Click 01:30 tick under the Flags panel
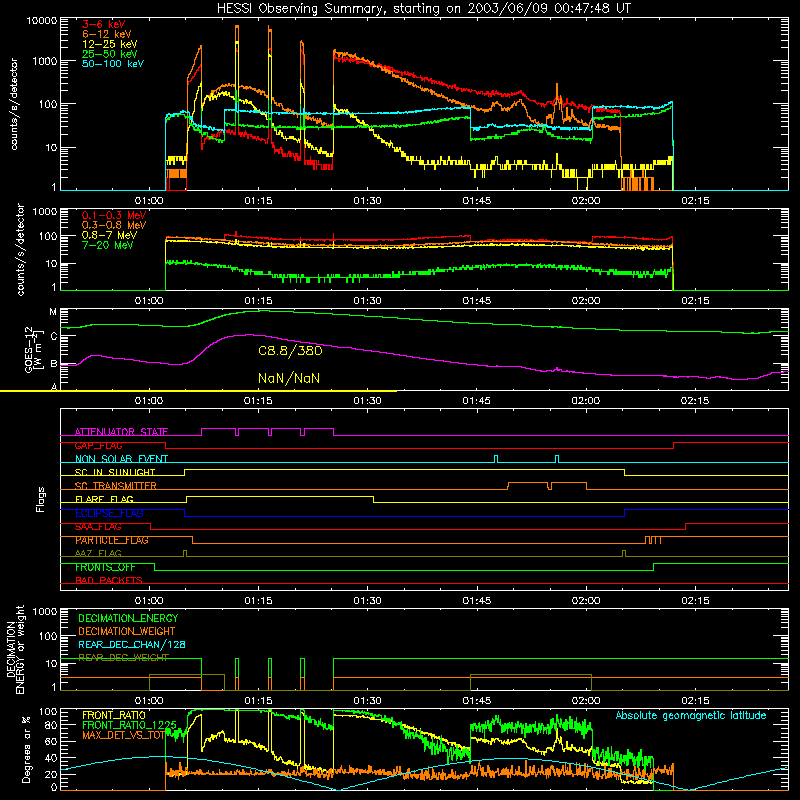The height and width of the screenshot is (800, 800). pos(367,601)
